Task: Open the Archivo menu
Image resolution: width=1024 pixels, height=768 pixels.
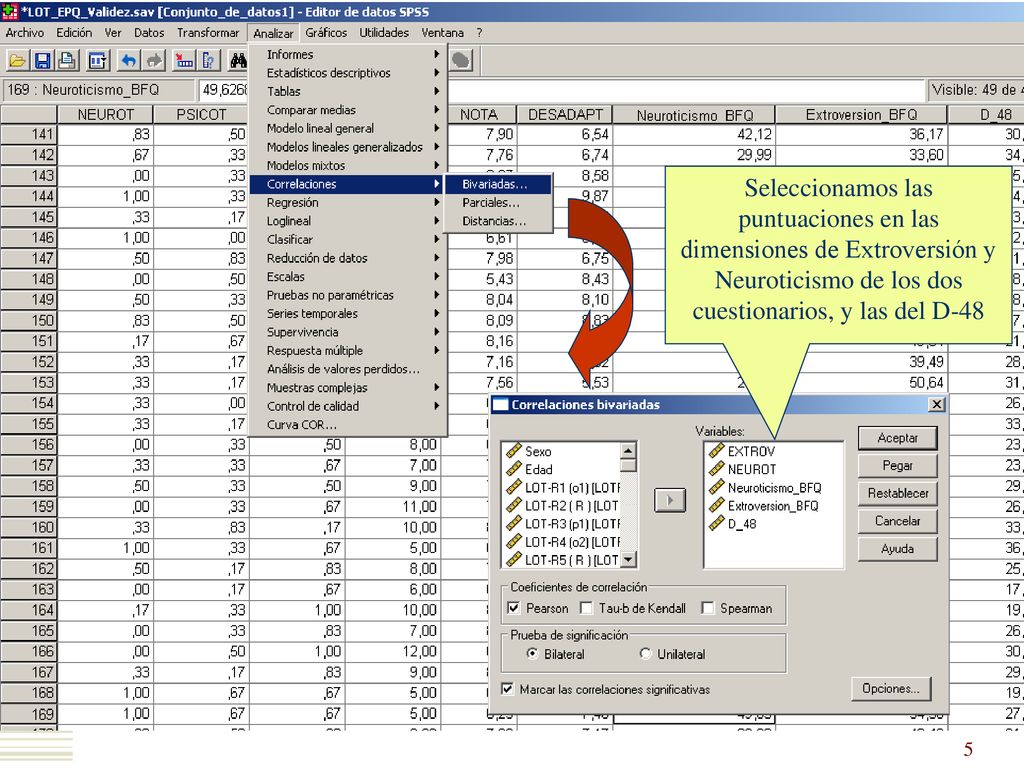Action: (x=25, y=33)
